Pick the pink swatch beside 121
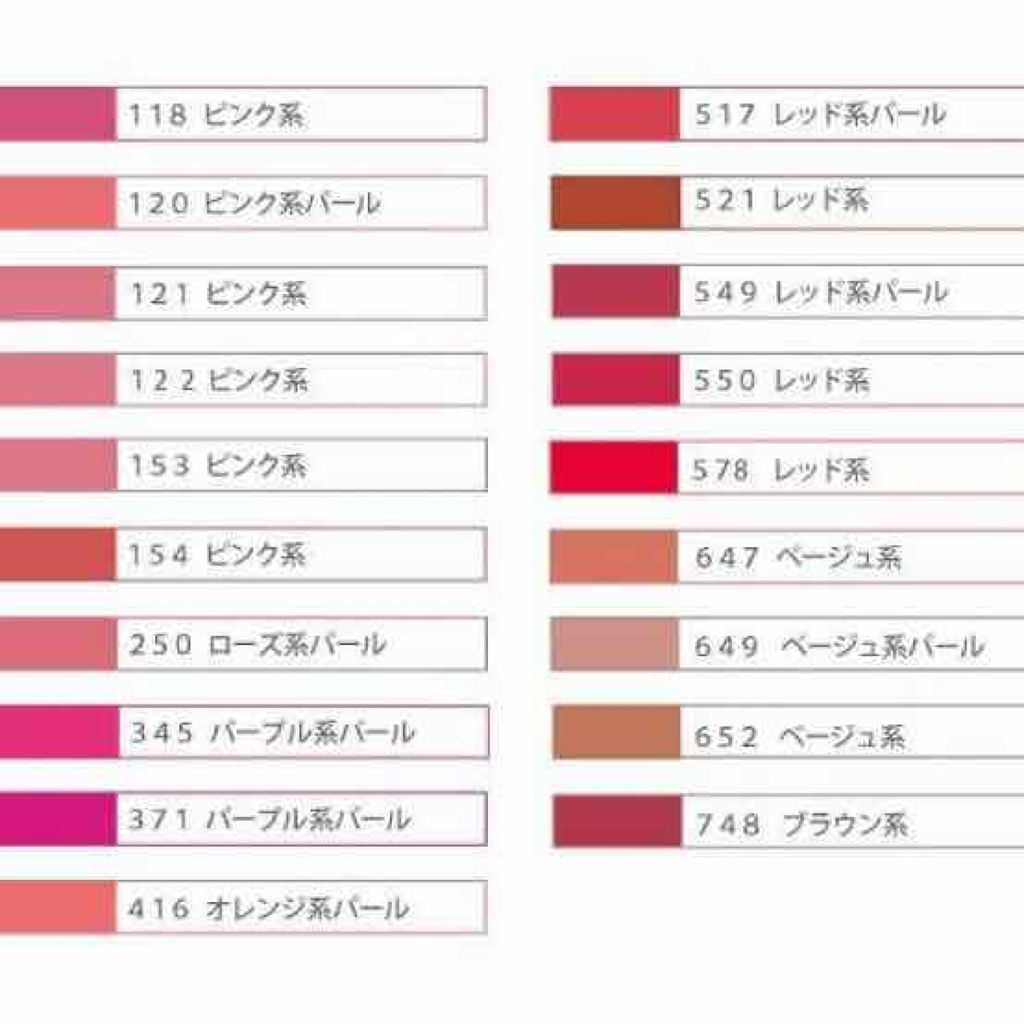The height and width of the screenshot is (1024, 1024). click(56, 293)
